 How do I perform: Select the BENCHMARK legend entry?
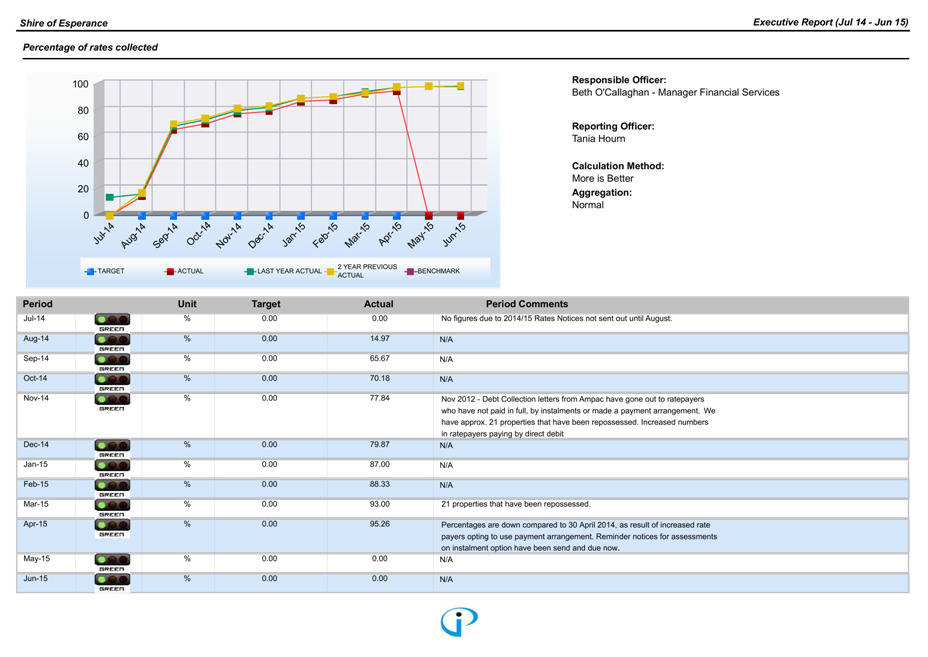[432, 272]
